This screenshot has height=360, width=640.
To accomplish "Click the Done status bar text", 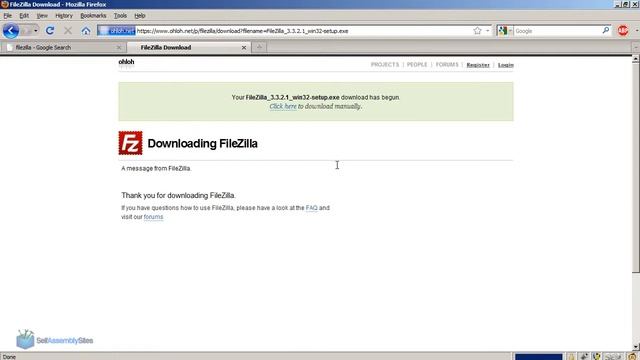I will pyautogui.click(x=9, y=357).
